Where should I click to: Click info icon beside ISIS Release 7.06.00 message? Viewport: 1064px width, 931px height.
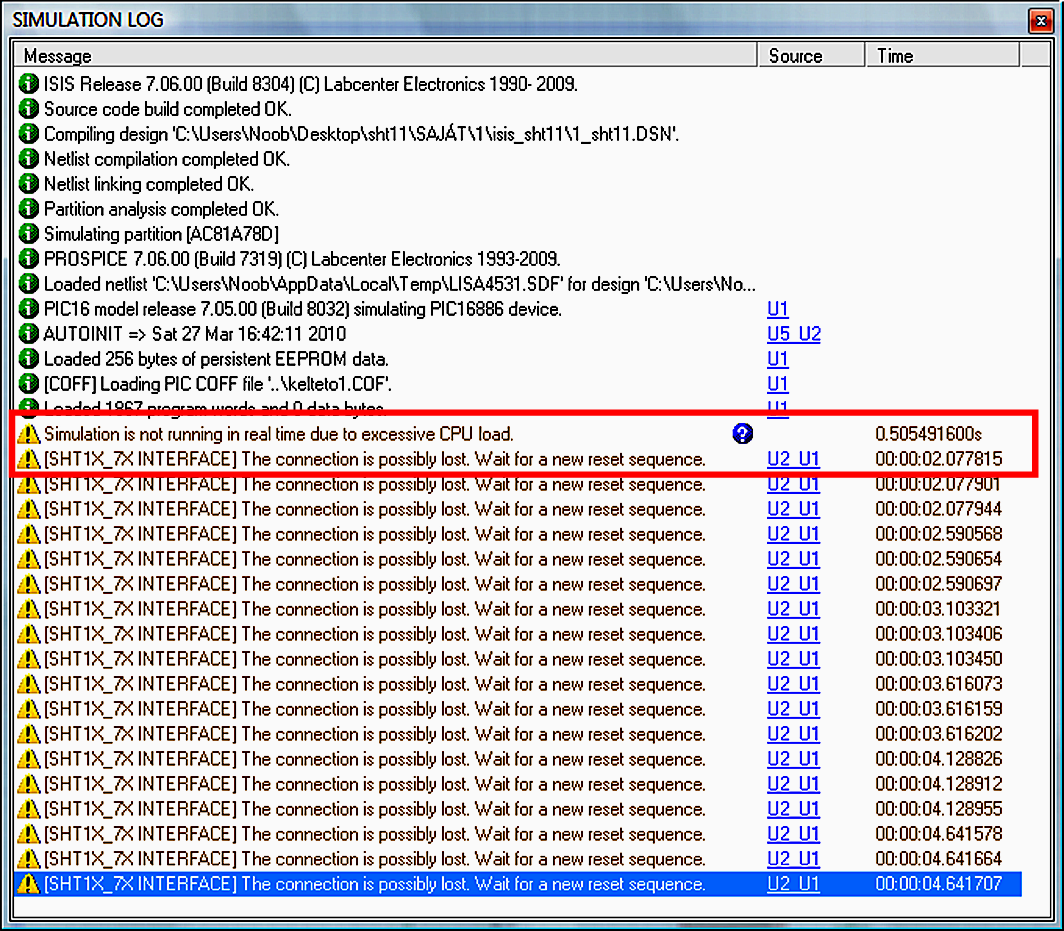(28, 84)
